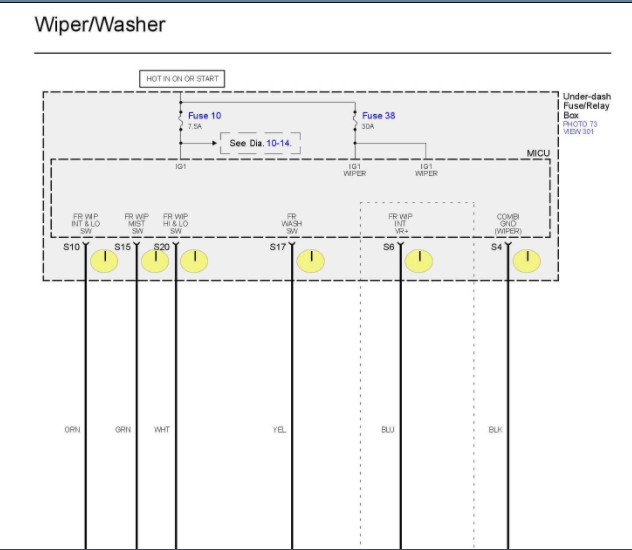Viewport: 632px width, 550px height.
Task: Click the FR WASH SW terminal label
Action: click(292, 224)
